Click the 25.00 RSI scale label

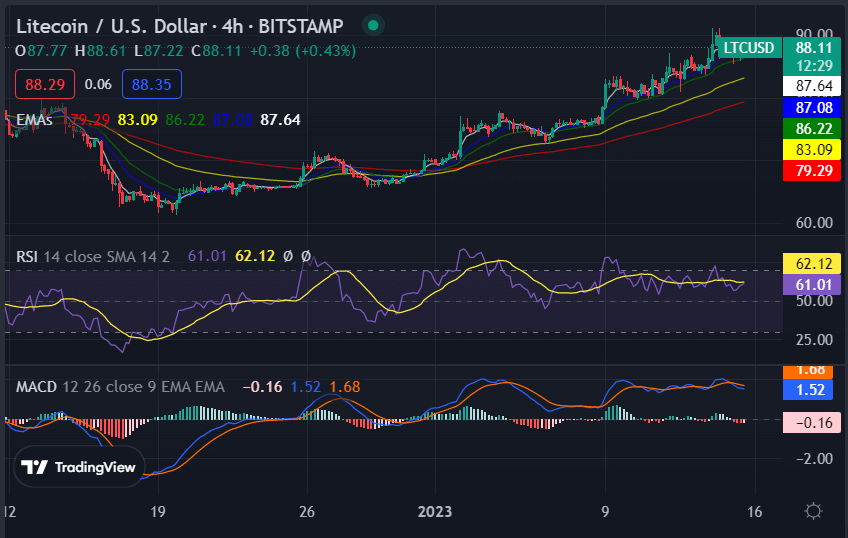[814, 340]
